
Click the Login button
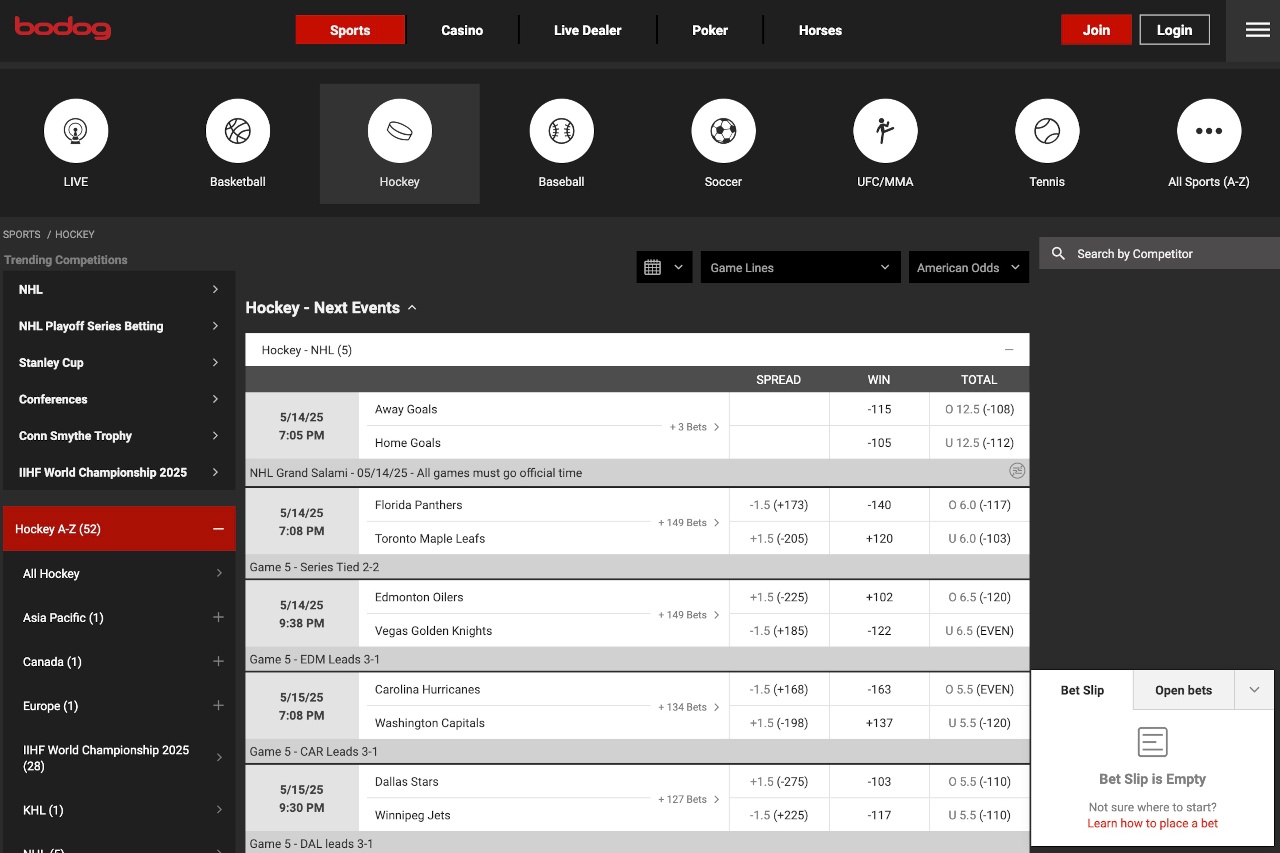pos(1174,30)
